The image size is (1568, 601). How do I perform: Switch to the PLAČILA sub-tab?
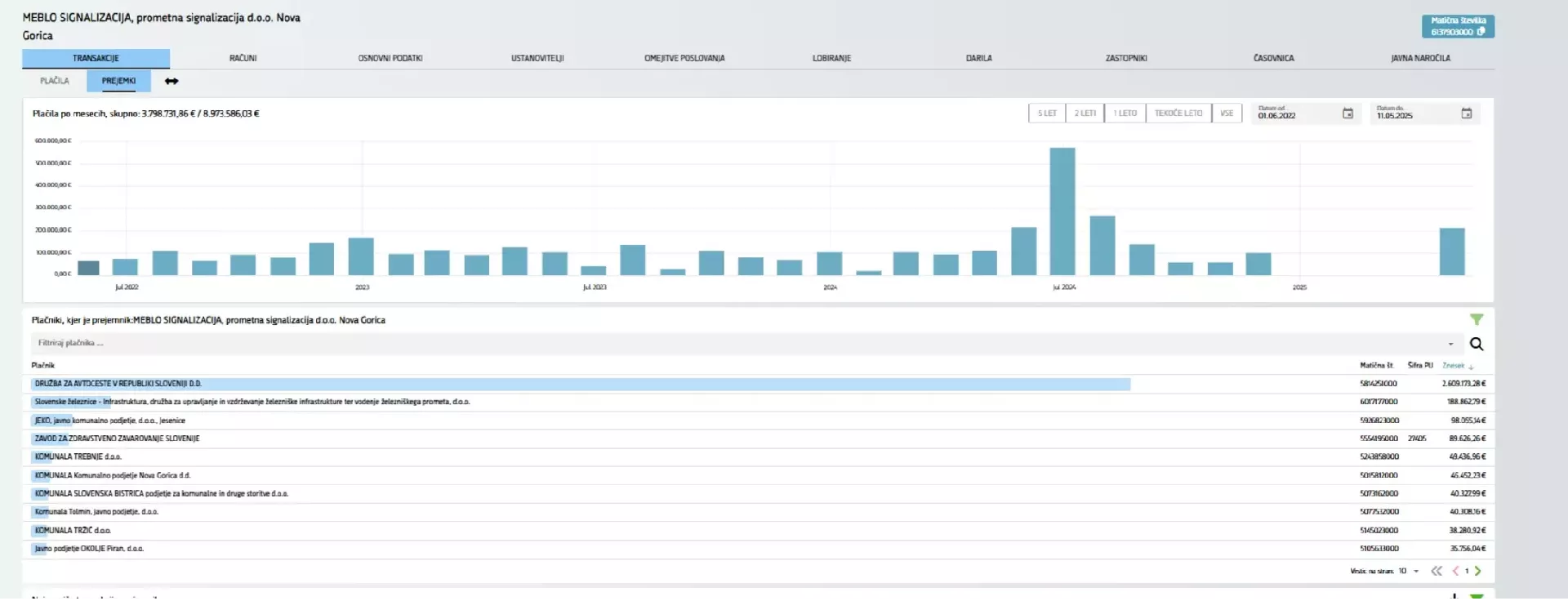[55, 81]
